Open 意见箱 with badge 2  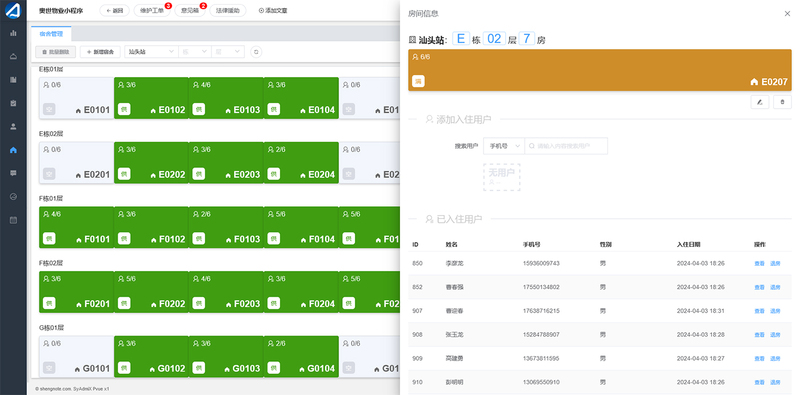pyautogui.click(x=190, y=10)
